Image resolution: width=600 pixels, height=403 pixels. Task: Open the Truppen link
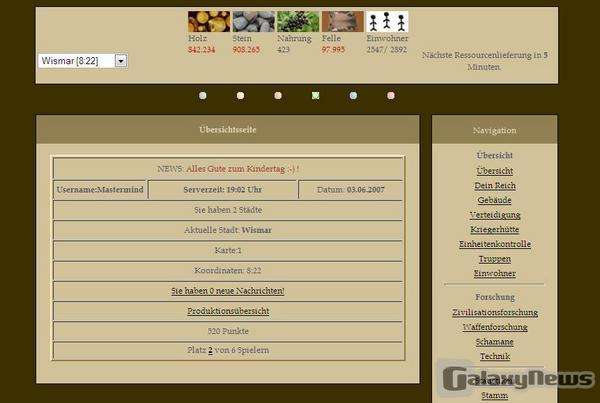click(495, 259)
